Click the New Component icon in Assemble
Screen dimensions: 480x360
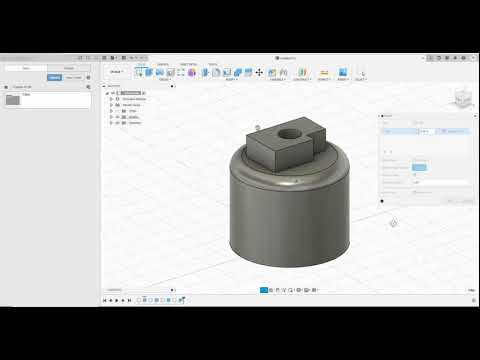pos(272,72)
